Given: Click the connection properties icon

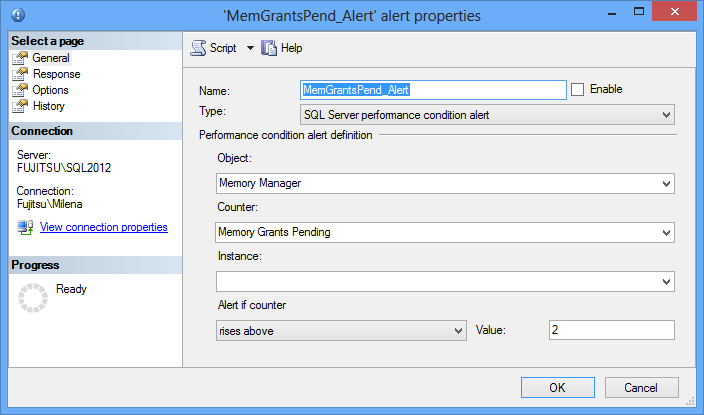Looking at the screenshot, I should coord(25,227).
